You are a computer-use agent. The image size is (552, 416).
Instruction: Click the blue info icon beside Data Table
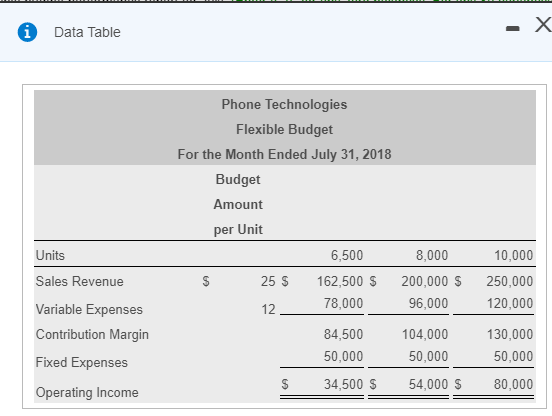coord(27,32)
